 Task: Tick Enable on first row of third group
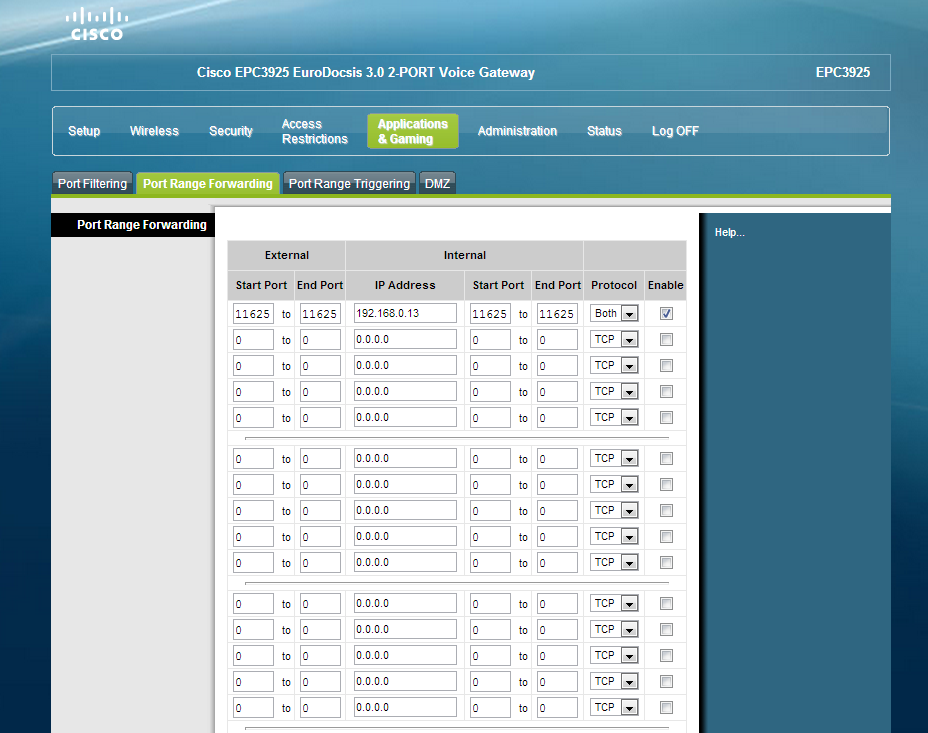[666, 603]
